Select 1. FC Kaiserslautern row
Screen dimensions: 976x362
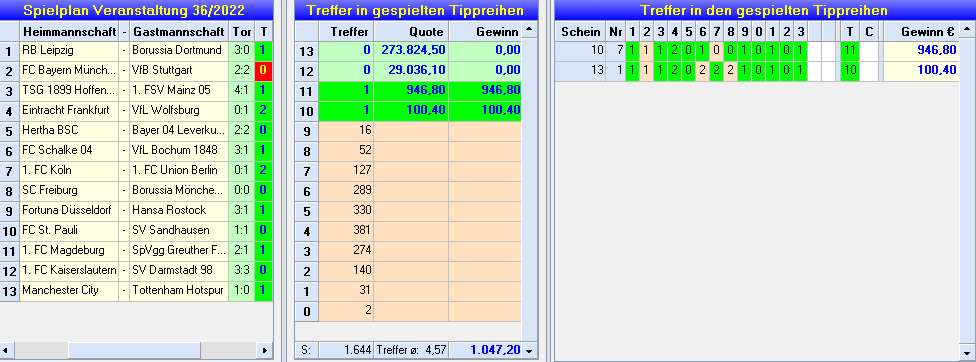[136, 271]
